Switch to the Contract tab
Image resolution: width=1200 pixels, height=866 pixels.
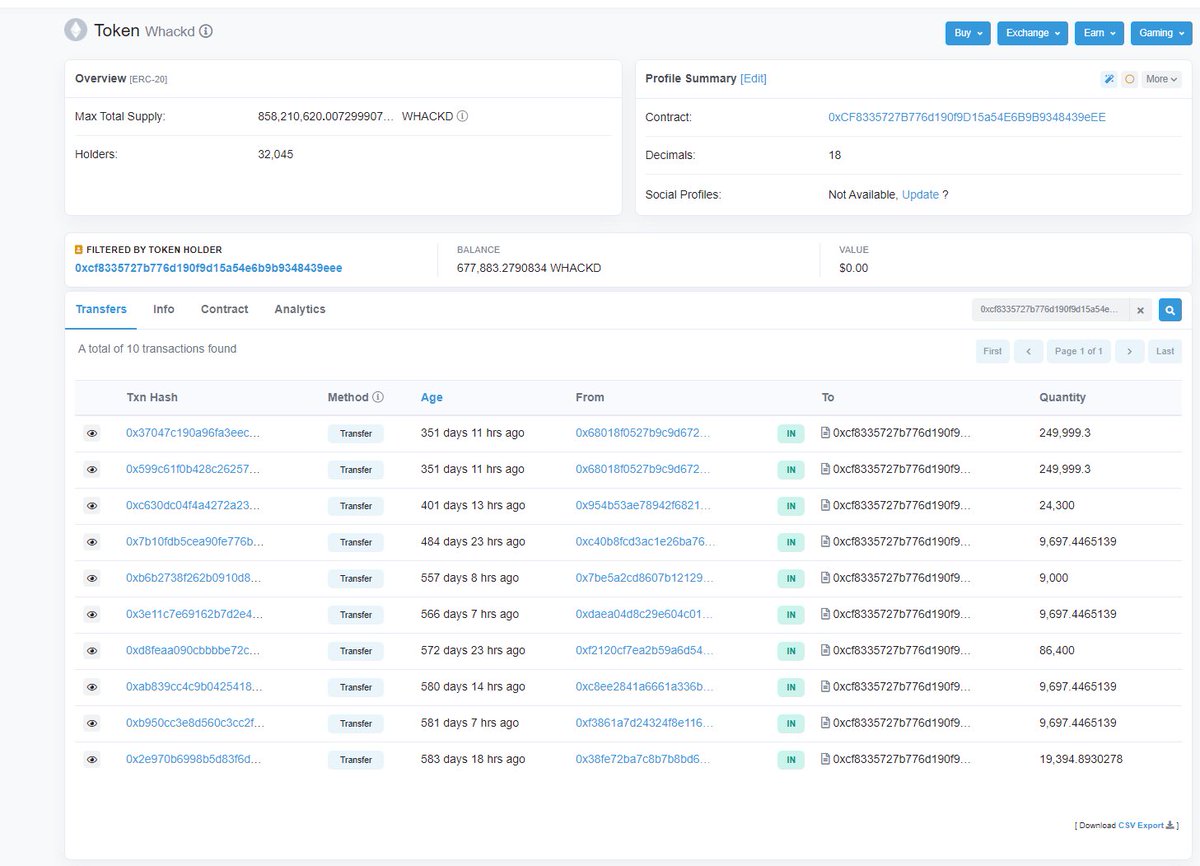[x=224, y=309]
